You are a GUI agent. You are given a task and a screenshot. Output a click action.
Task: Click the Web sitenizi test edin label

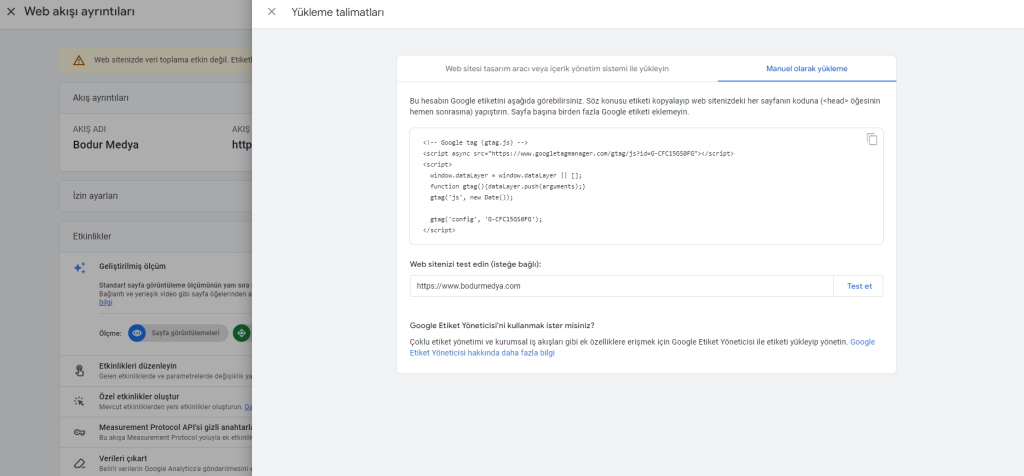click(475, 264)
